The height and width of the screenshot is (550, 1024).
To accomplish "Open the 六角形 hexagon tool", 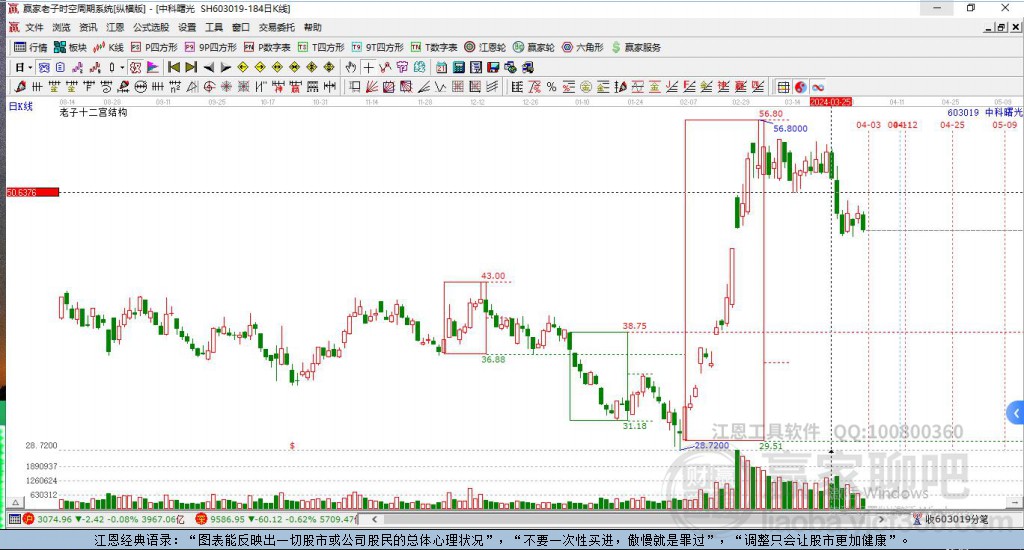I will click(583, 47).
